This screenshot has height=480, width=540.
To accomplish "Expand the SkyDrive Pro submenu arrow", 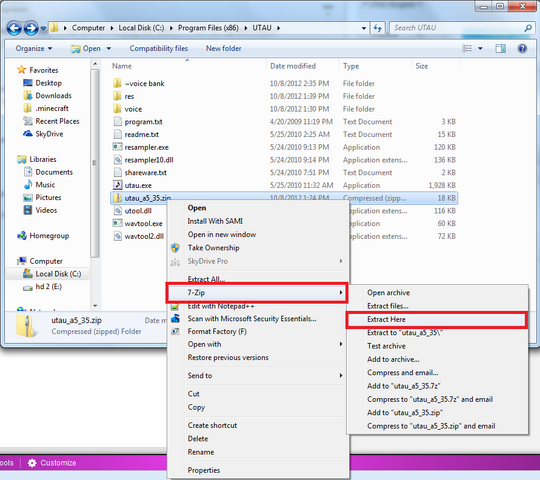I will [x=341, y=261].
